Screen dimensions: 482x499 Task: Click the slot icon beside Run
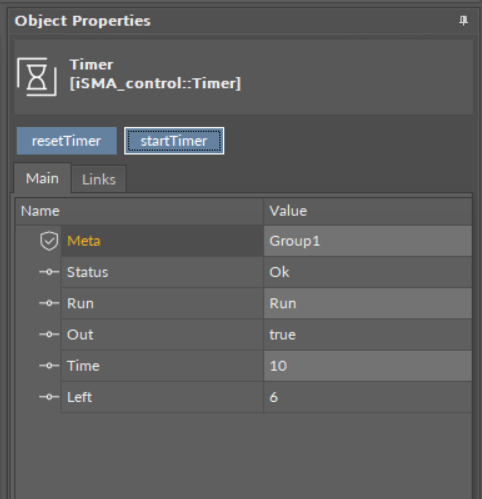49,303
